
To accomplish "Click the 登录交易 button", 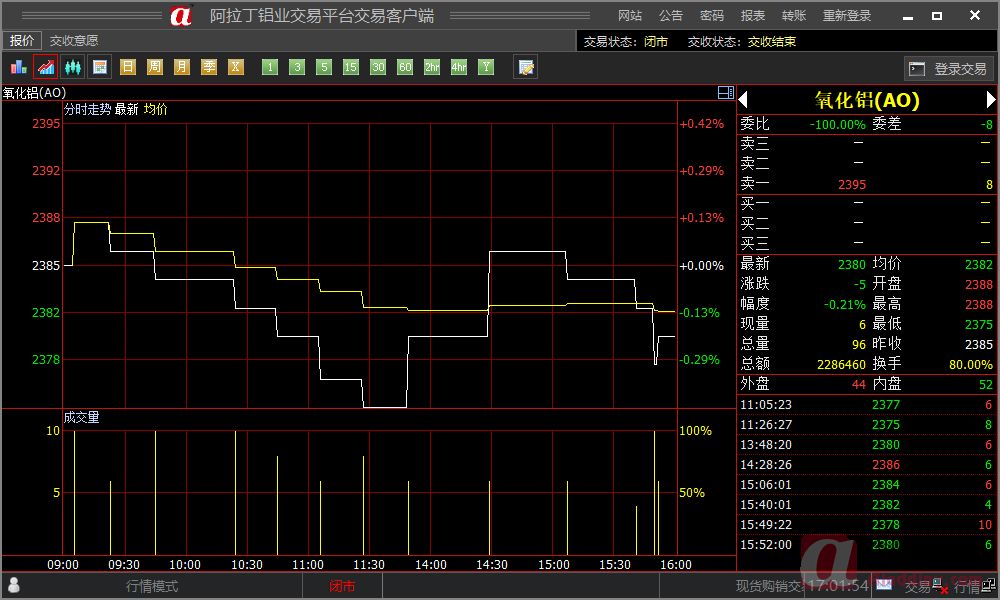I will tap(948, 68).
